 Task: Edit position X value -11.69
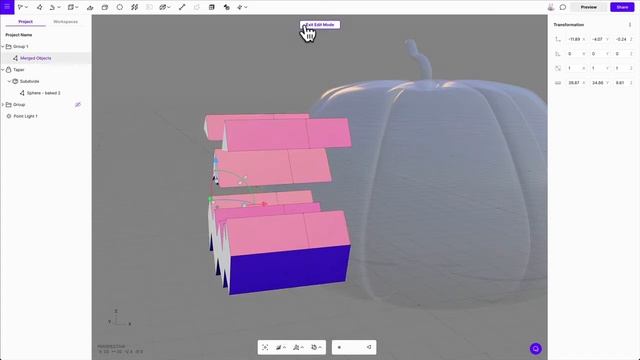[576, 39]
